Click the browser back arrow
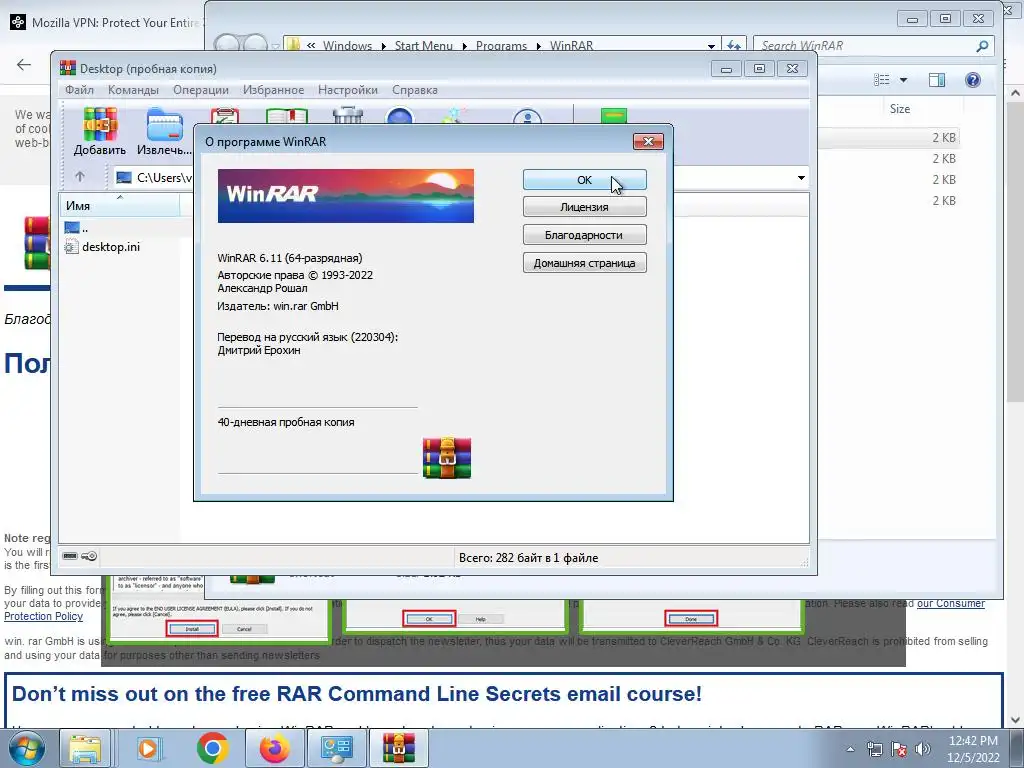 (24, 64)
